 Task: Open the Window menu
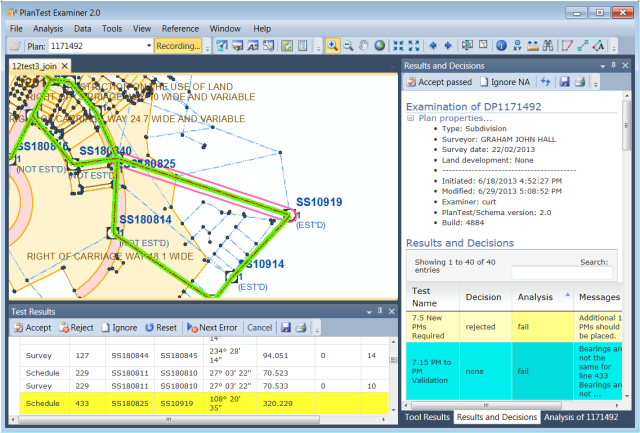coord(225,29)
